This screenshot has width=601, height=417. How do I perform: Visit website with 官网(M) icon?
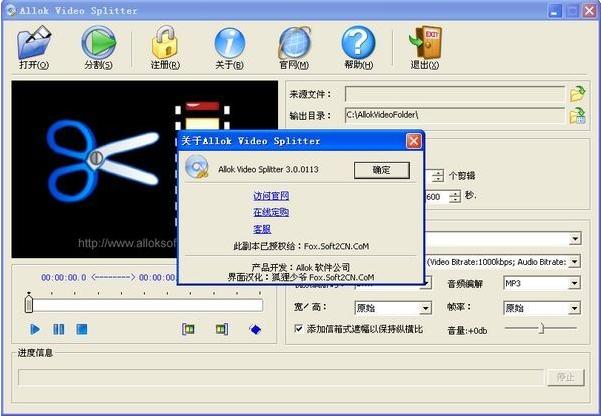(x=294, y=48)
